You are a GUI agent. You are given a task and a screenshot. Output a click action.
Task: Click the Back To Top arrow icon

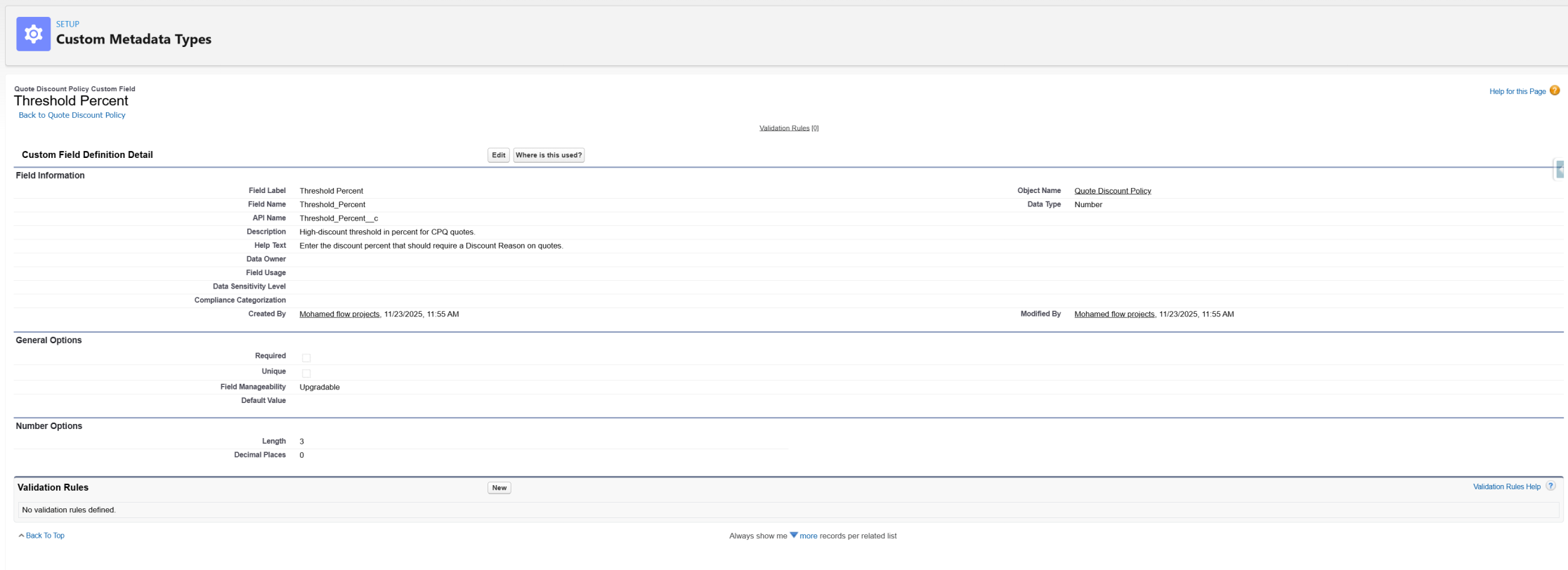click(22, 536)
